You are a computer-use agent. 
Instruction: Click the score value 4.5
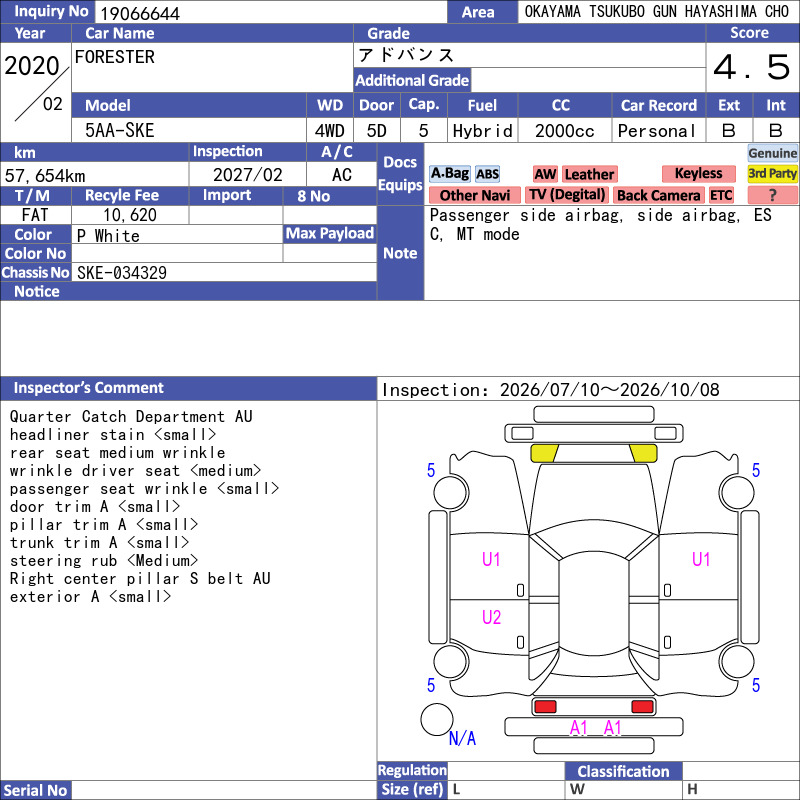(x=752, y=67)
